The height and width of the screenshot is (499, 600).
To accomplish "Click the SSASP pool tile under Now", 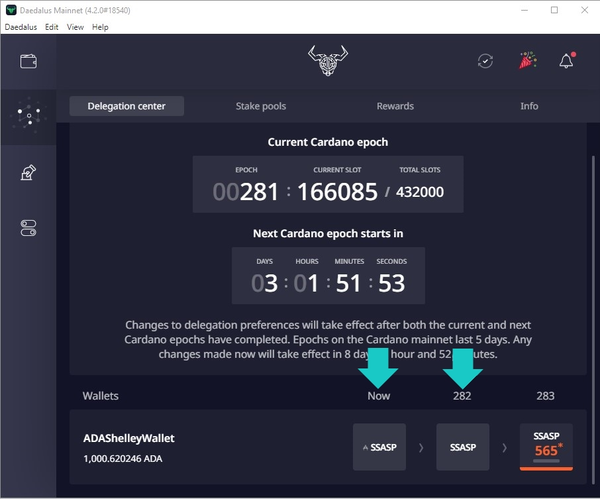I will click(x=379, y=447).
